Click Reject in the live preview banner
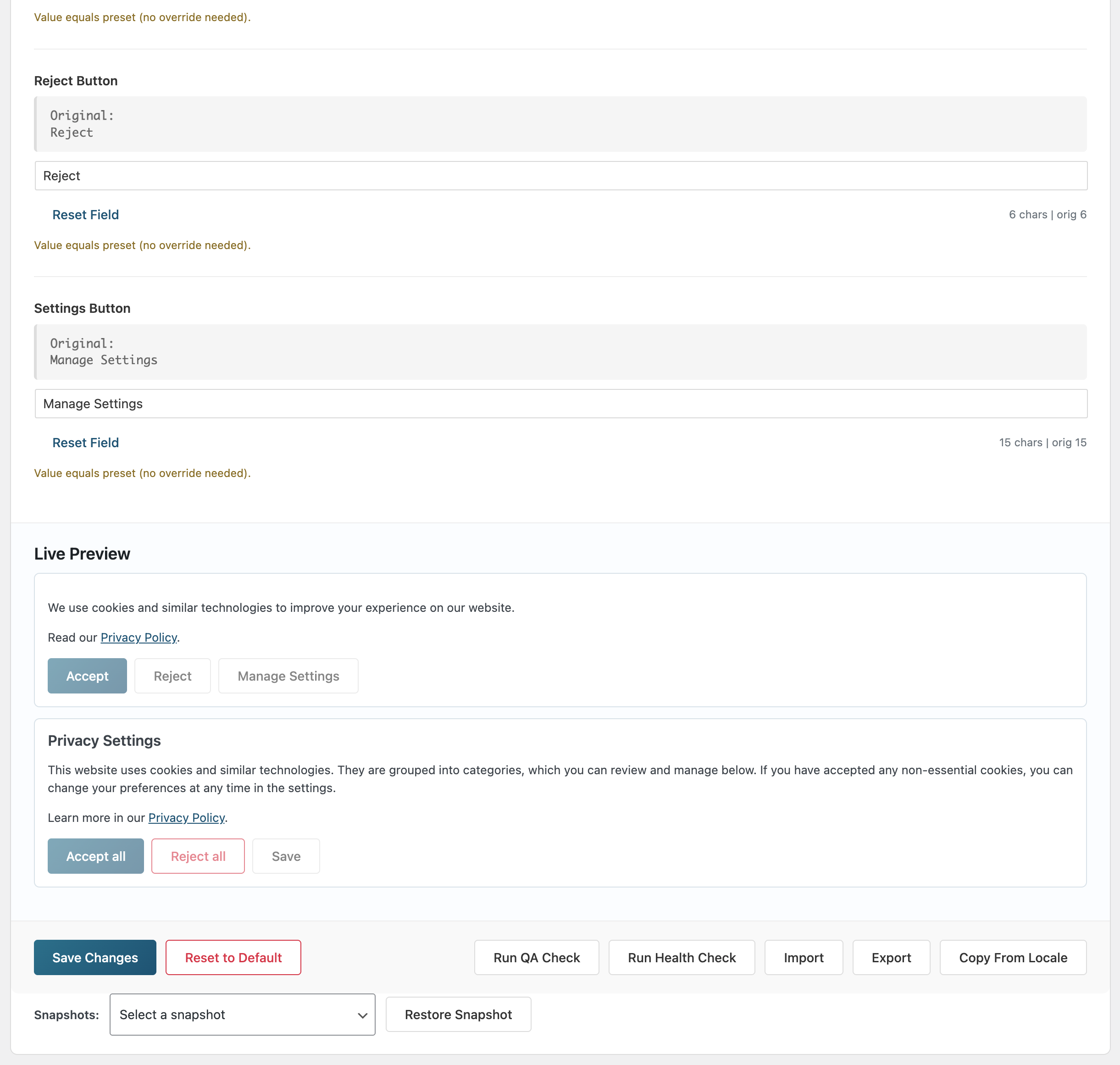The image size is (1120, 1065). (172, 676)
